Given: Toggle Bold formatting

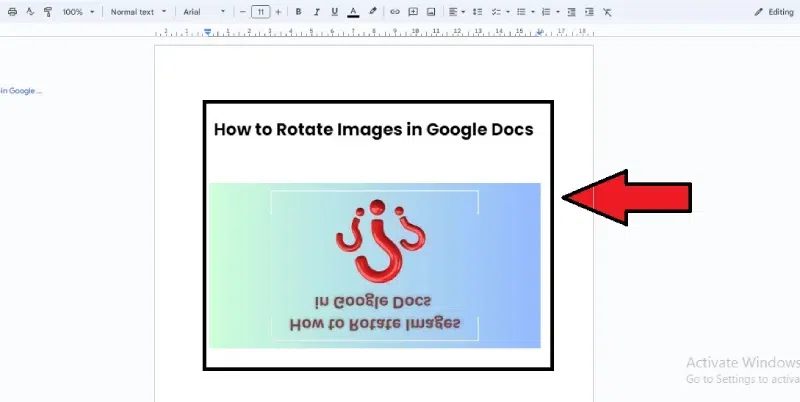Looking at the screenshot, I should (298, 12).
